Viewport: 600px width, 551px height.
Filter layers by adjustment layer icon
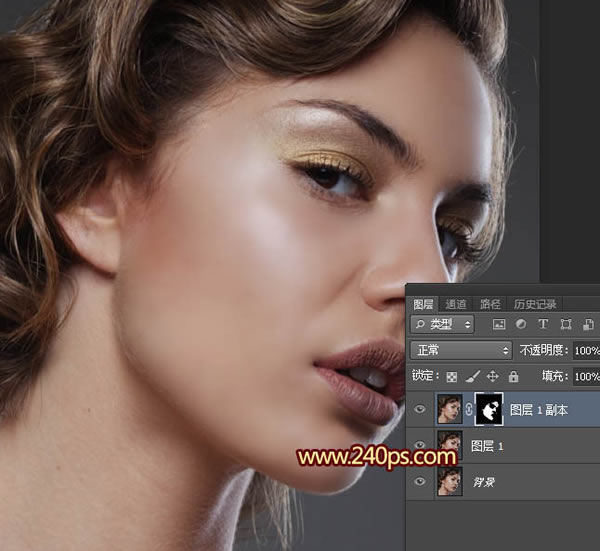[520, 324]
